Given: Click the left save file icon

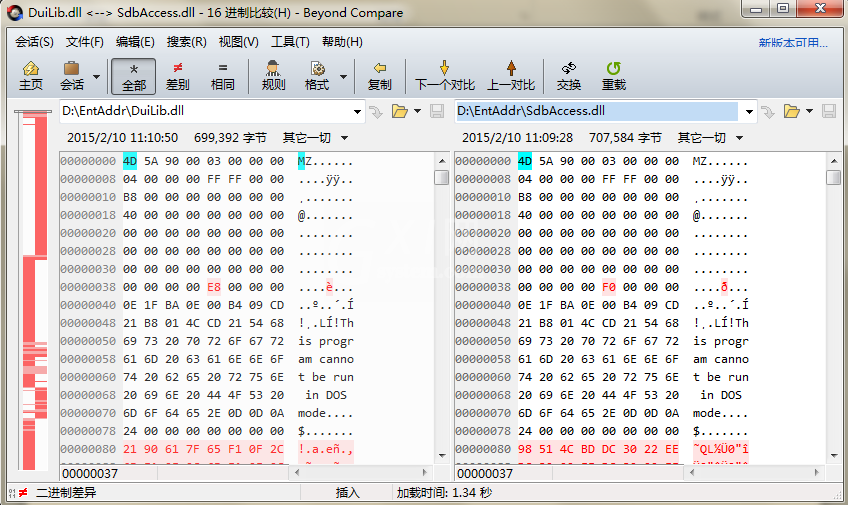Looking at the screenshot, I should pos(436,111).
